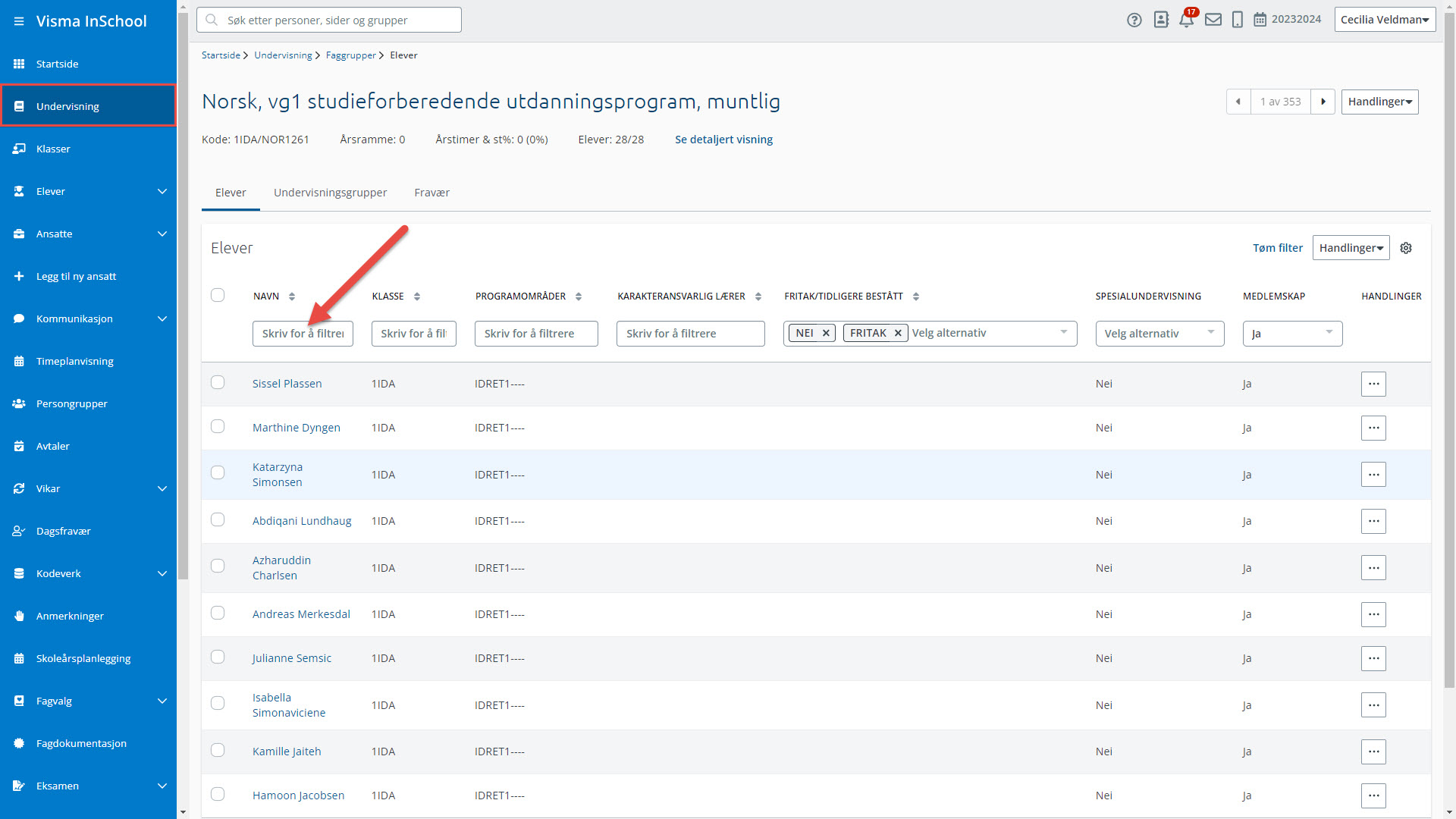
Task: Open table Handlinger button in Elever panel
Action: [x=1351, y=248]
